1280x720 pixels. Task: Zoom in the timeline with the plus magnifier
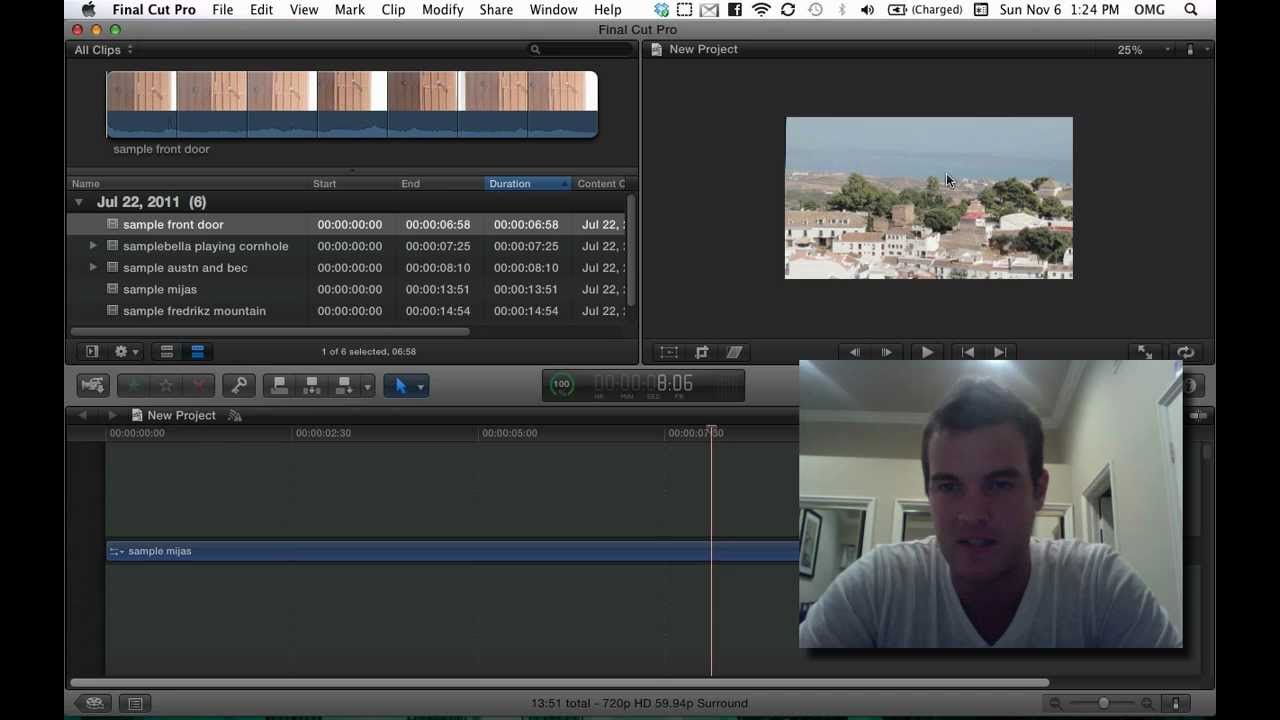click(x=1147, y=703)
